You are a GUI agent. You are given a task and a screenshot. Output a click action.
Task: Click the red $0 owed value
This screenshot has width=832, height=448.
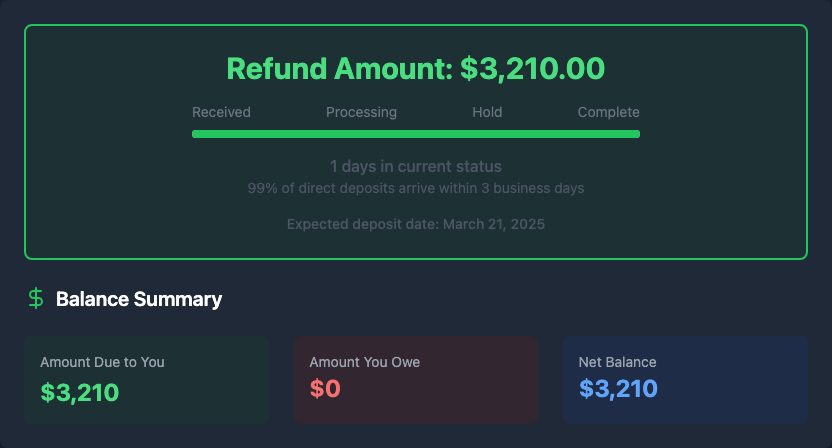tap(325, 389)
